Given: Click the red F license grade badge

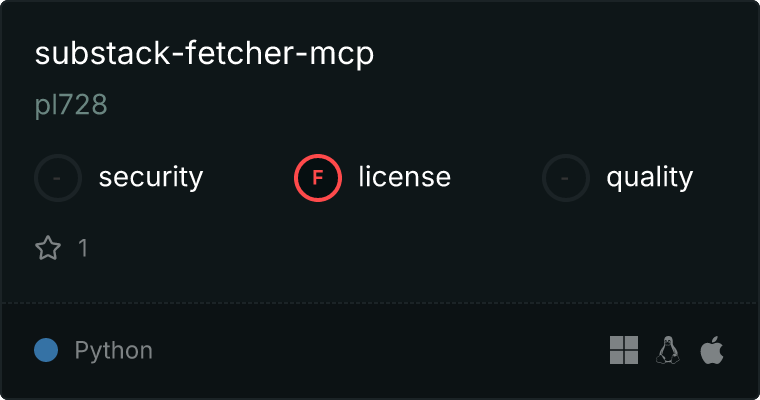Looking at the screenshot, I should [x=317, y=178].
